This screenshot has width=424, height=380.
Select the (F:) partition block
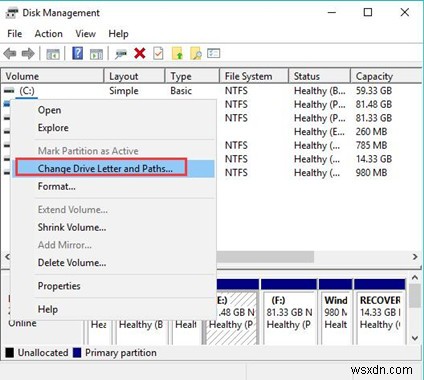tap(289, 312)
